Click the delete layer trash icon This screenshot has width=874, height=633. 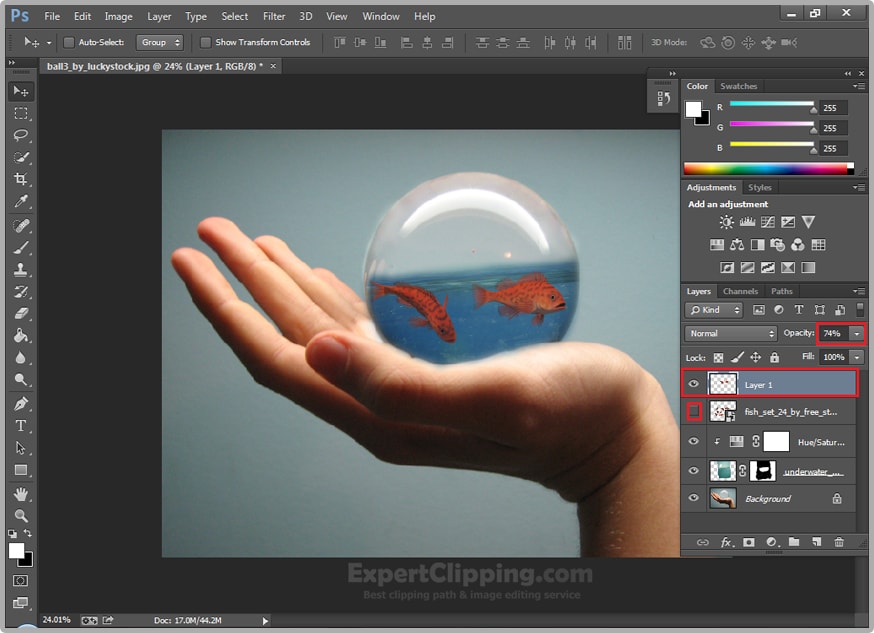(838, 542)
